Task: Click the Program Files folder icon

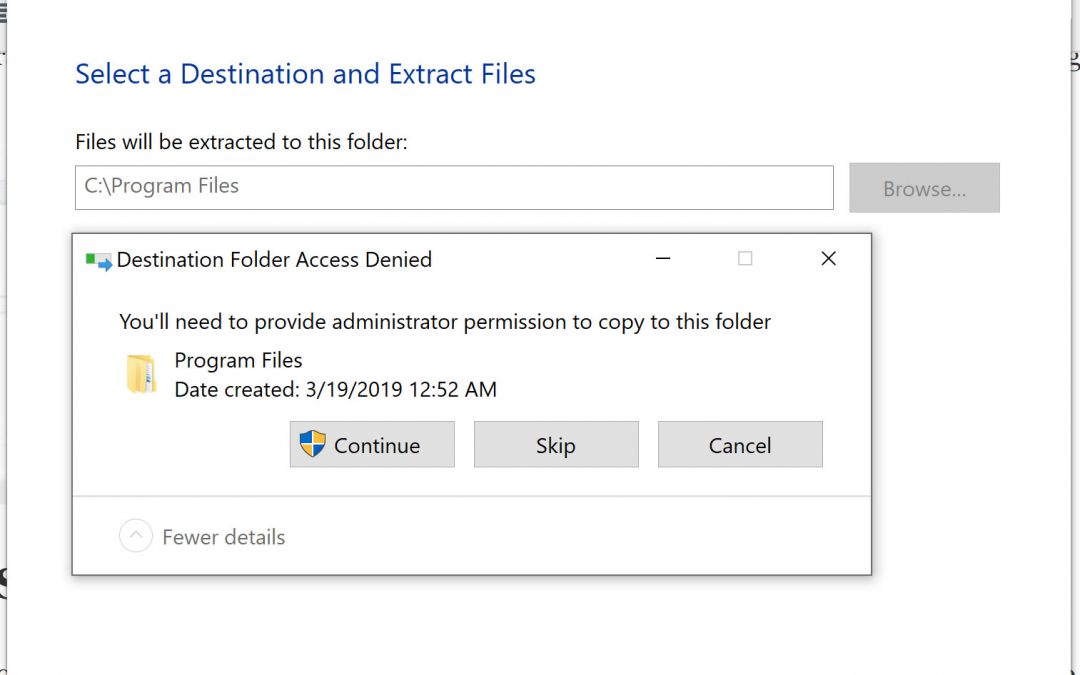Action: click(141, 374)
